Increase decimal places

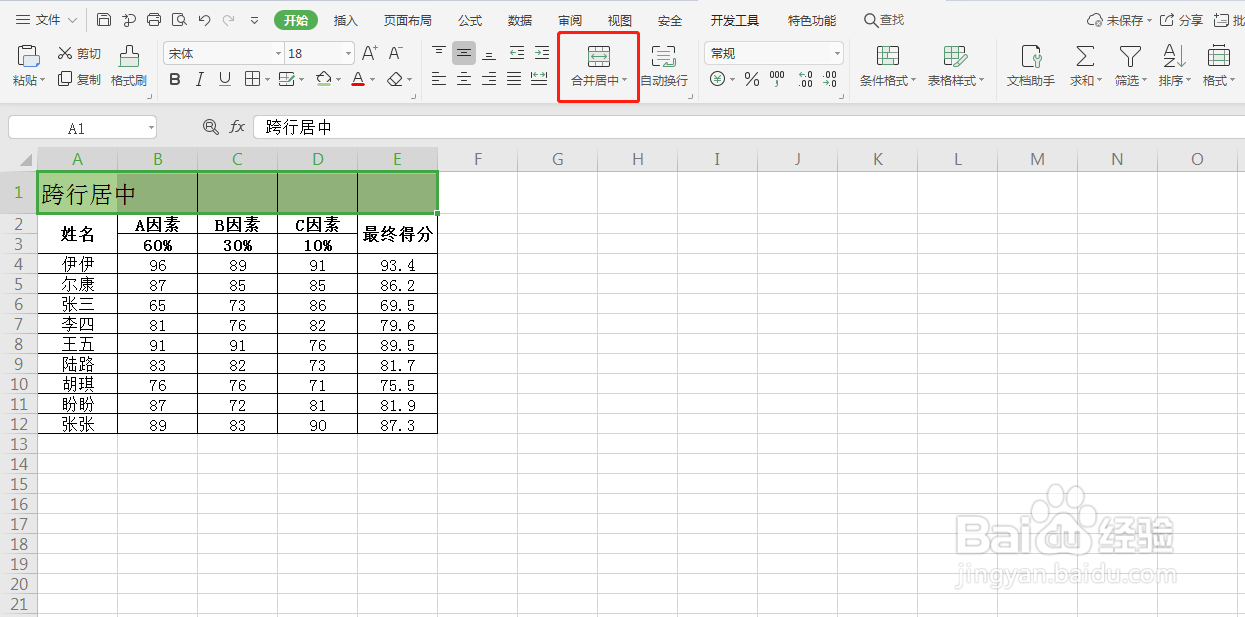coord(804,79)
